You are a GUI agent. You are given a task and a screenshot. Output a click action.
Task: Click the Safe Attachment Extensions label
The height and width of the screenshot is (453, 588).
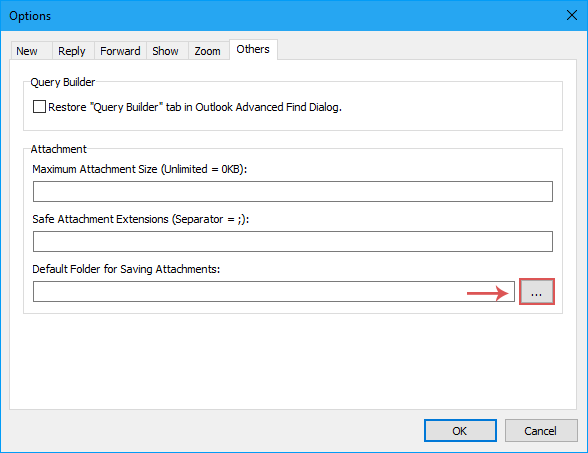(x=141, y=219)
